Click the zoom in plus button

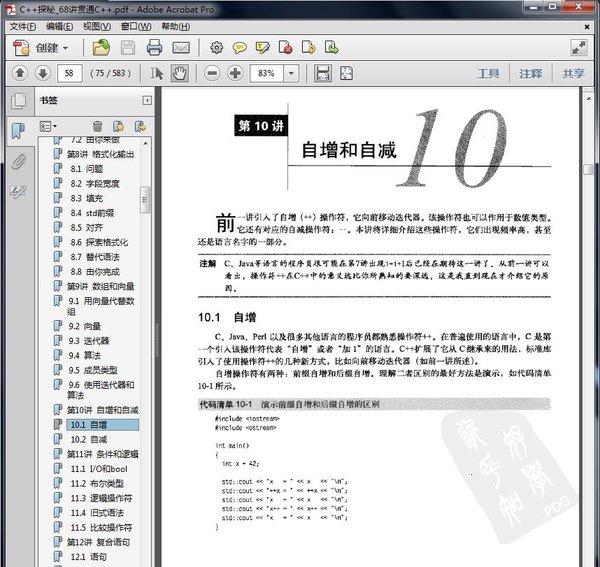(235, 73)
